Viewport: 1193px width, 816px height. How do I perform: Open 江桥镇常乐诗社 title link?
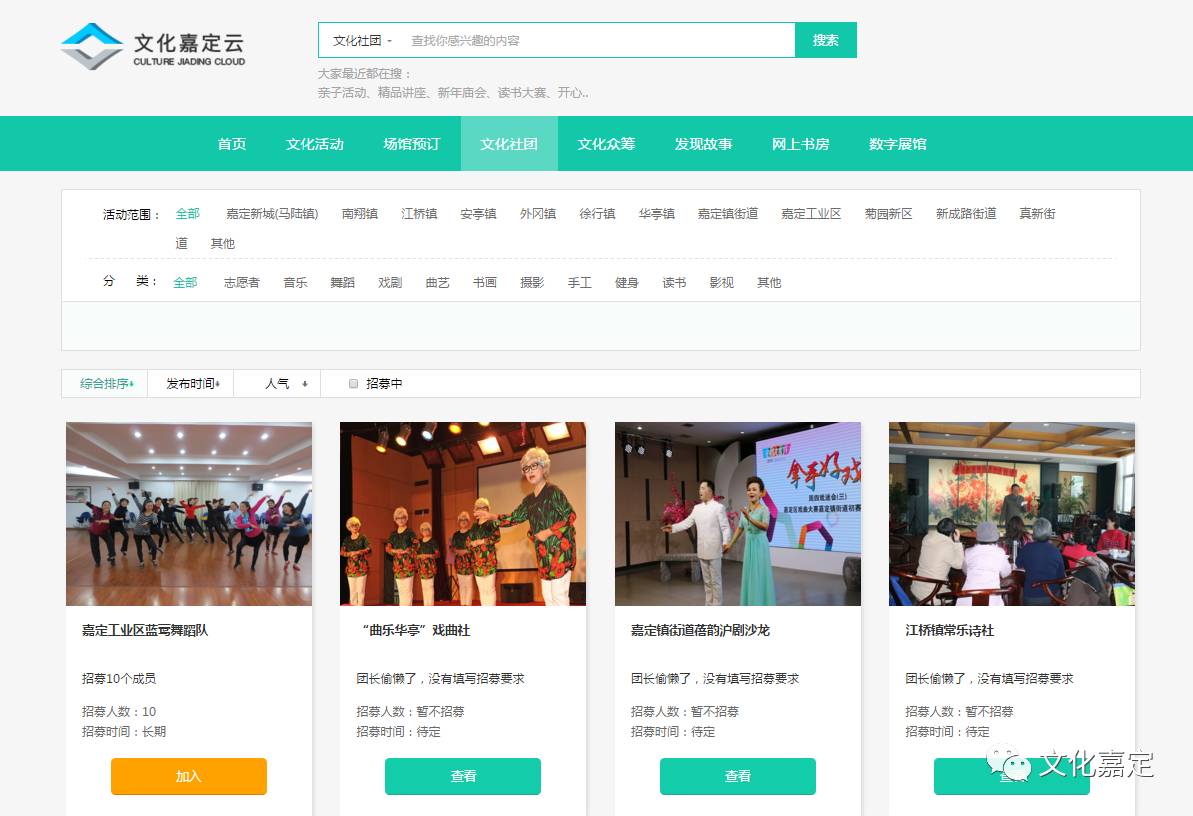(949, 631)
